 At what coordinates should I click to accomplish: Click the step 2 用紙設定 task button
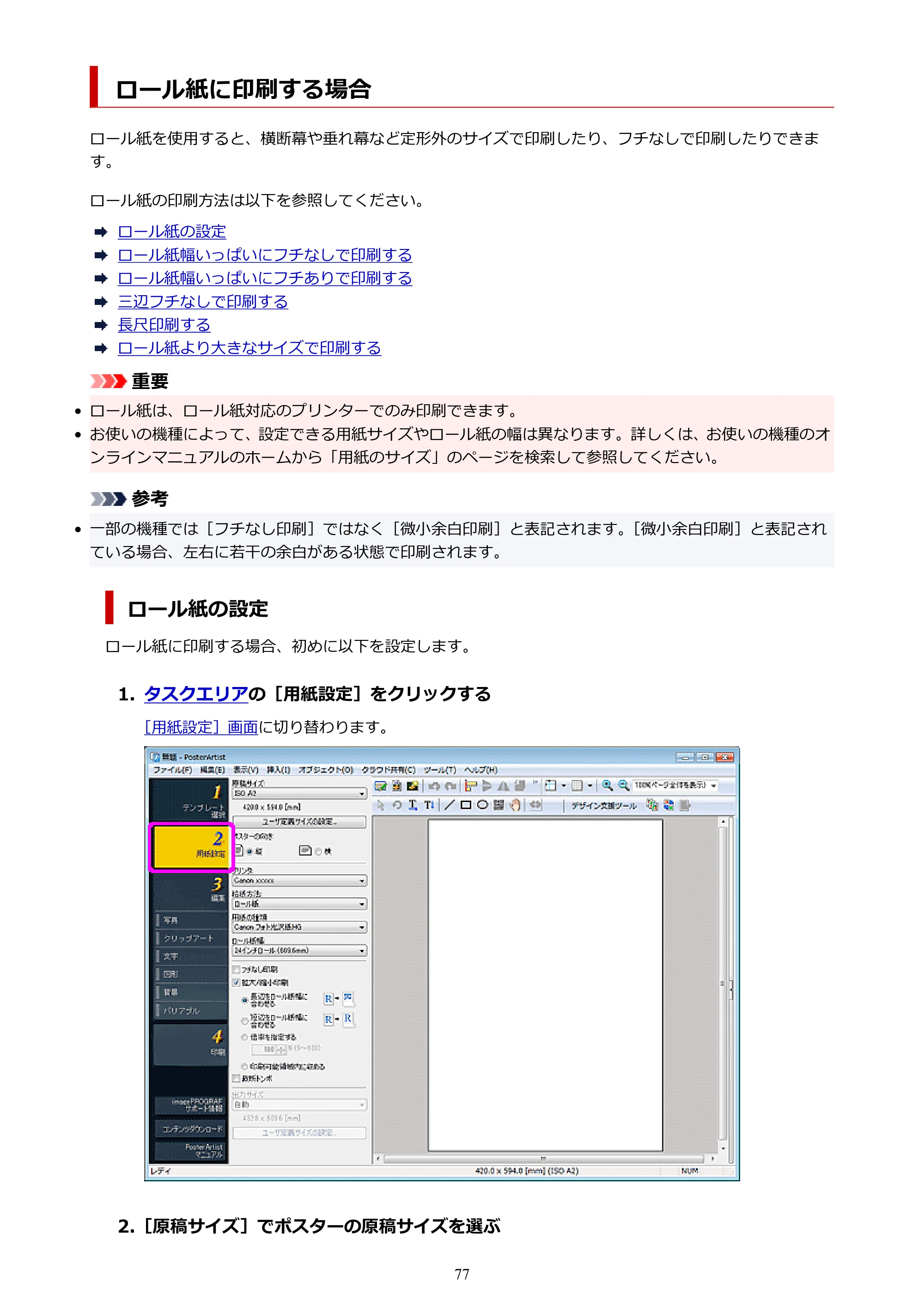point(191,846)
